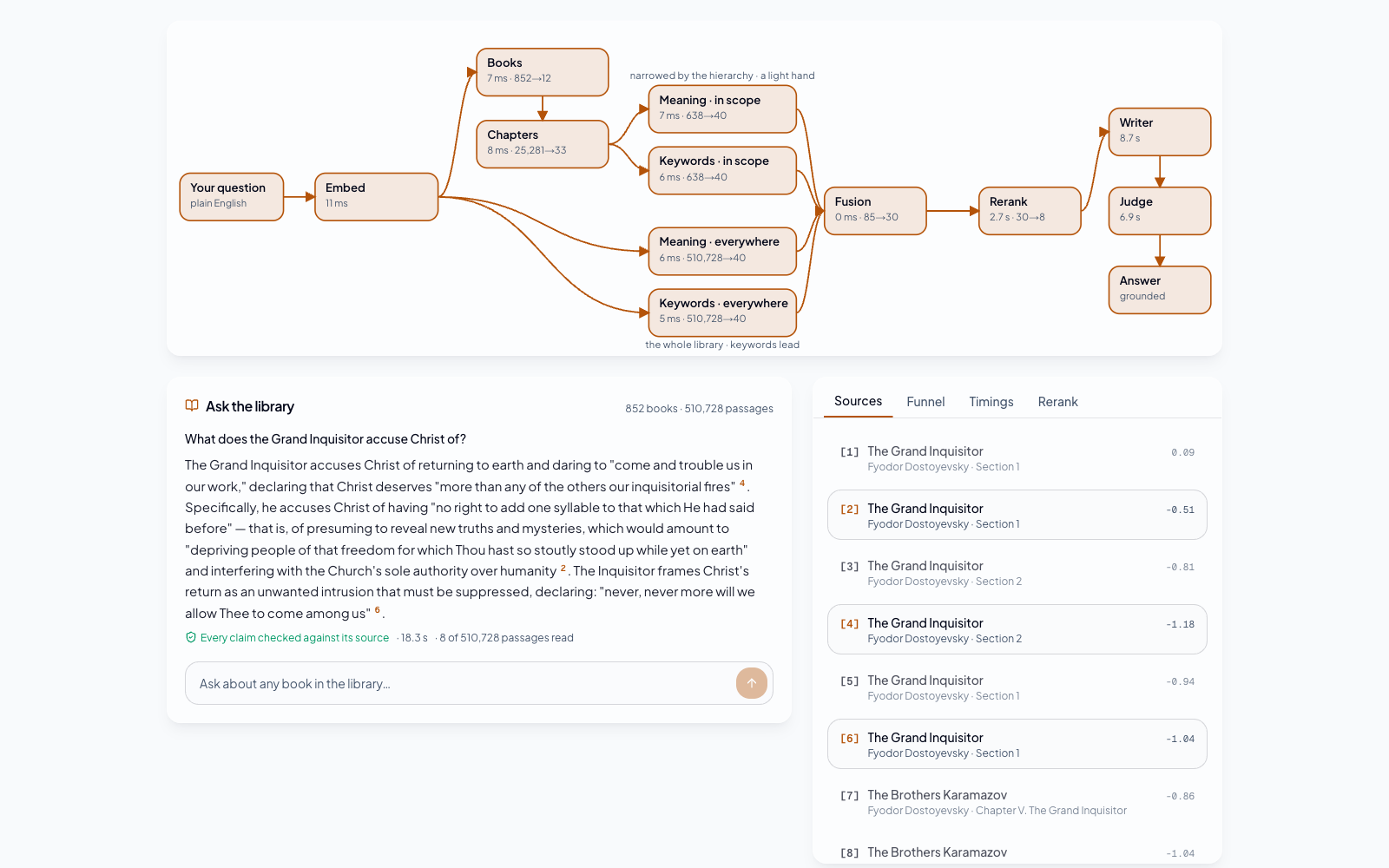Click the whole library keywords lead caption
This screenshot has width=1389, height=868.
722,345
